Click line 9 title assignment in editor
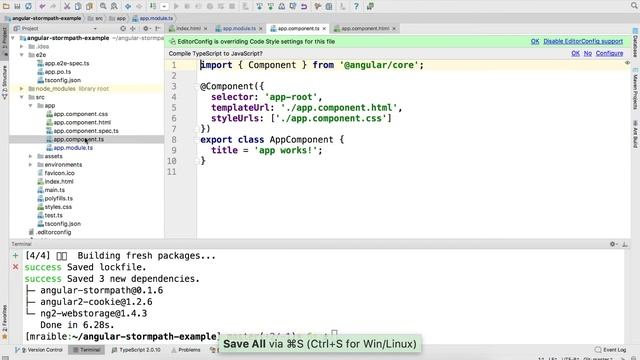 (x=267, y=150)
